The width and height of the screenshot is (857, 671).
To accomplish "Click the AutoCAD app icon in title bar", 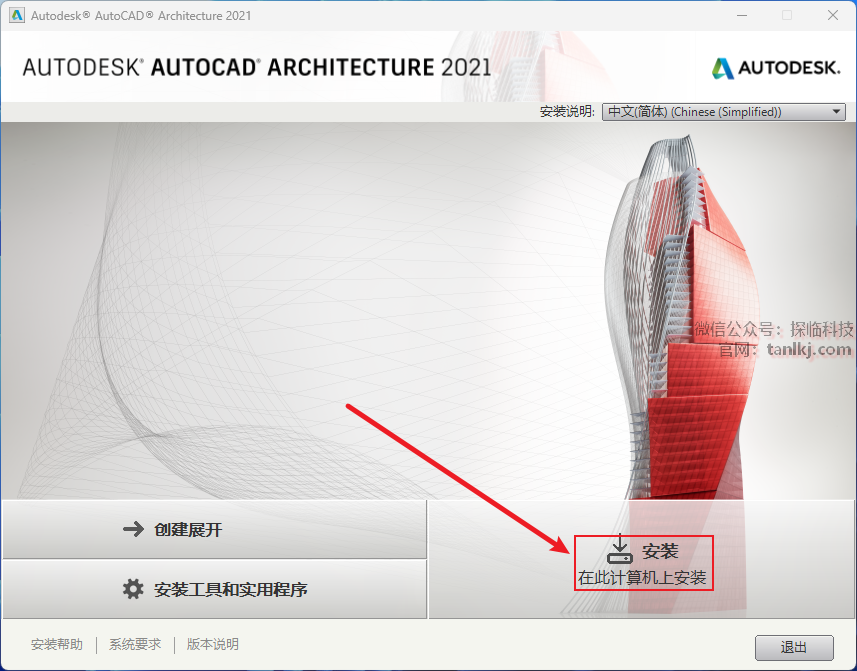I will point(17,15).
